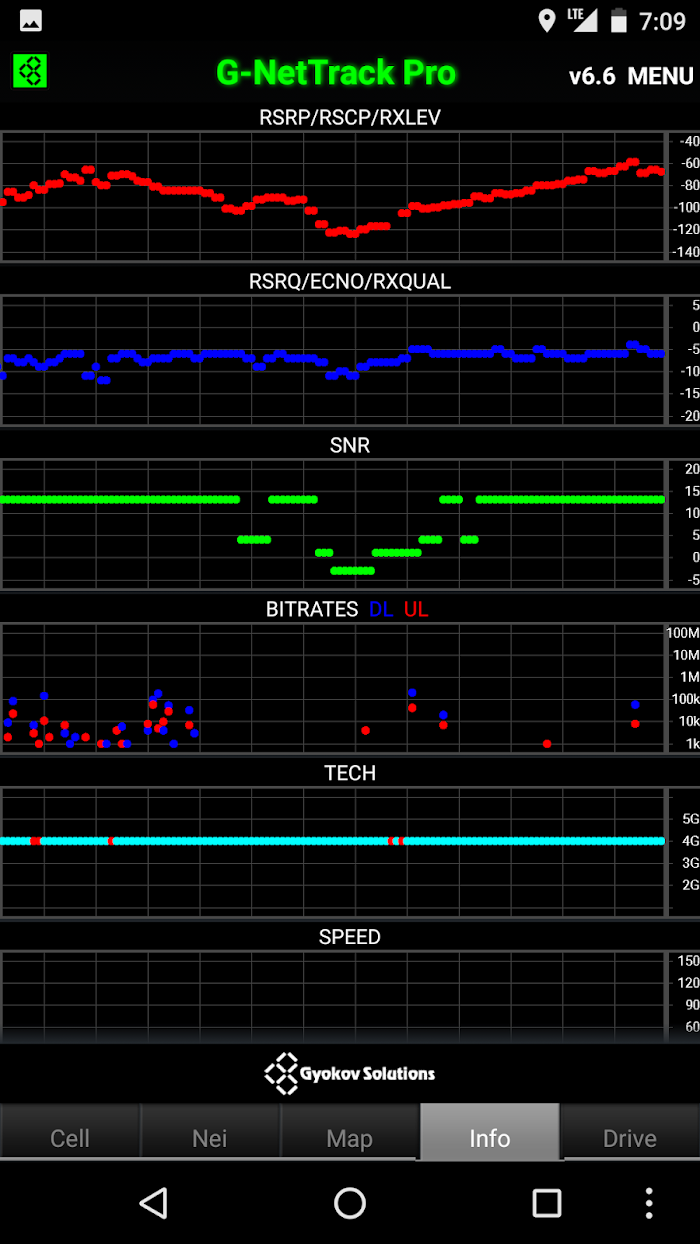Tap the green G-NetTrack logo icon

pos(30,71)
